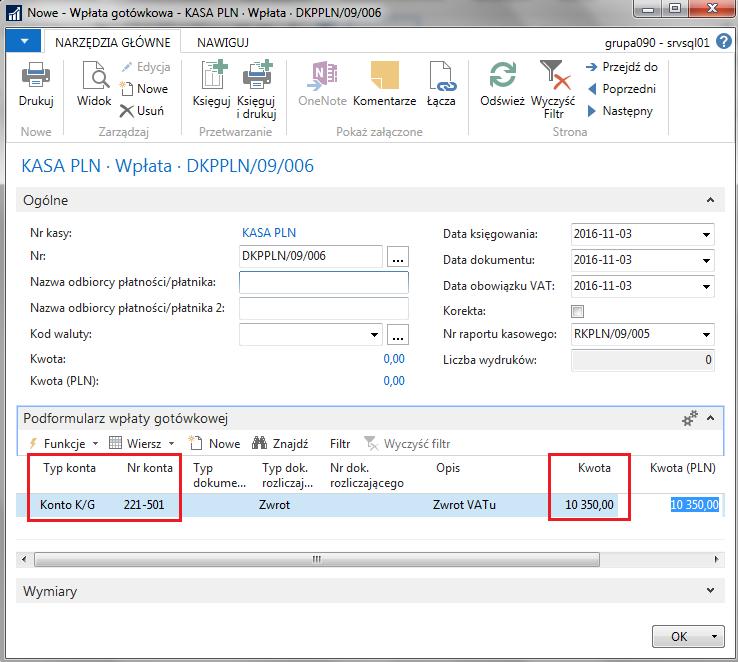Add new line via subform Nowe
This screenshot has width=738, height=662.
coord(215,444)
